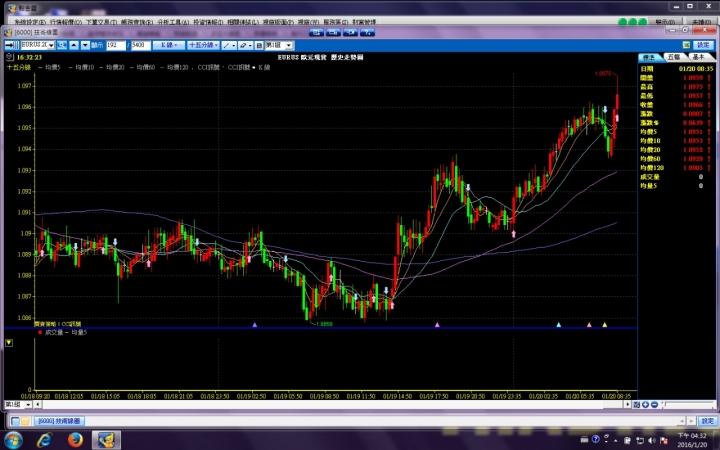Click the yellow triangle marker near chart end

[605, 325]
